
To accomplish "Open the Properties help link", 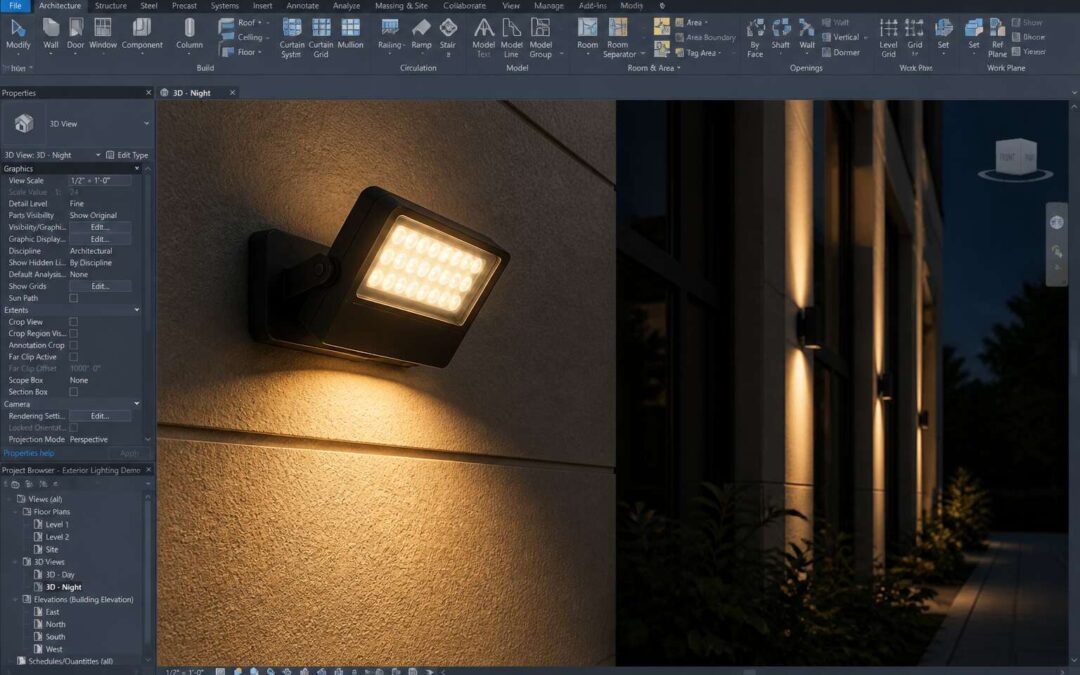I will [28, 453].
